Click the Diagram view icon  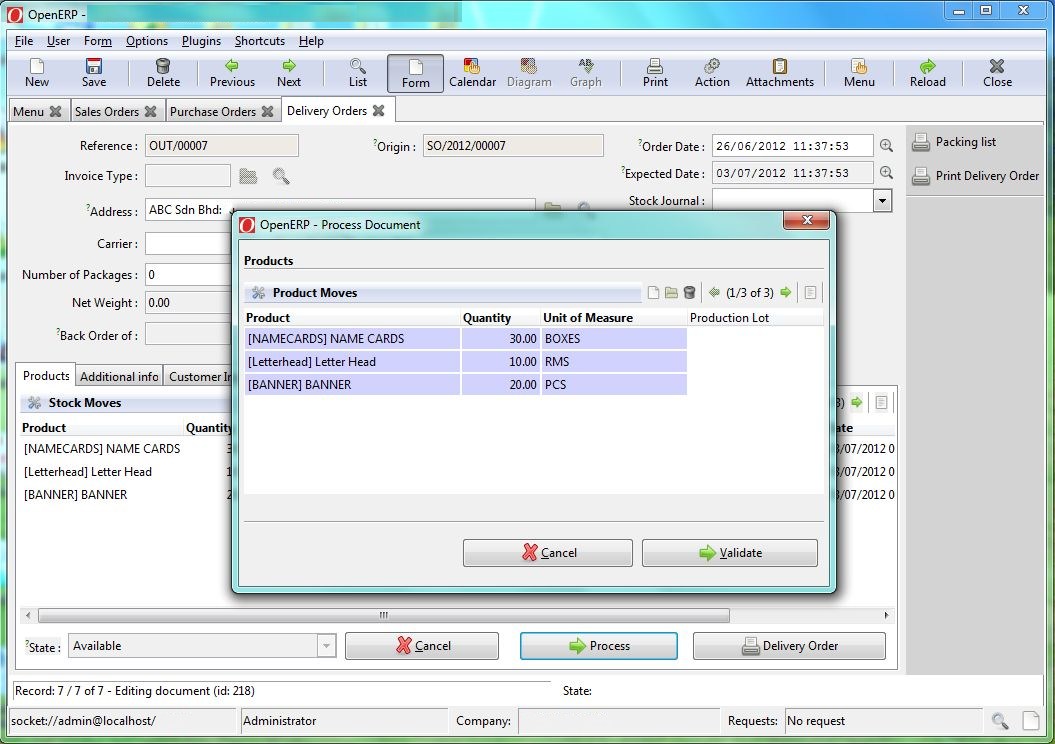(x=529, y=66)
